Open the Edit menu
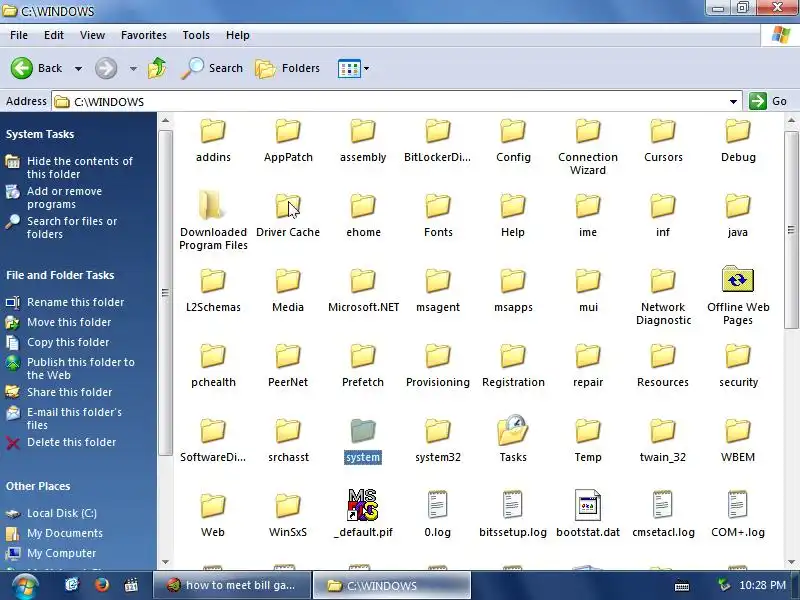Viewport: 800px width, 600px height. tap(54, 35)
